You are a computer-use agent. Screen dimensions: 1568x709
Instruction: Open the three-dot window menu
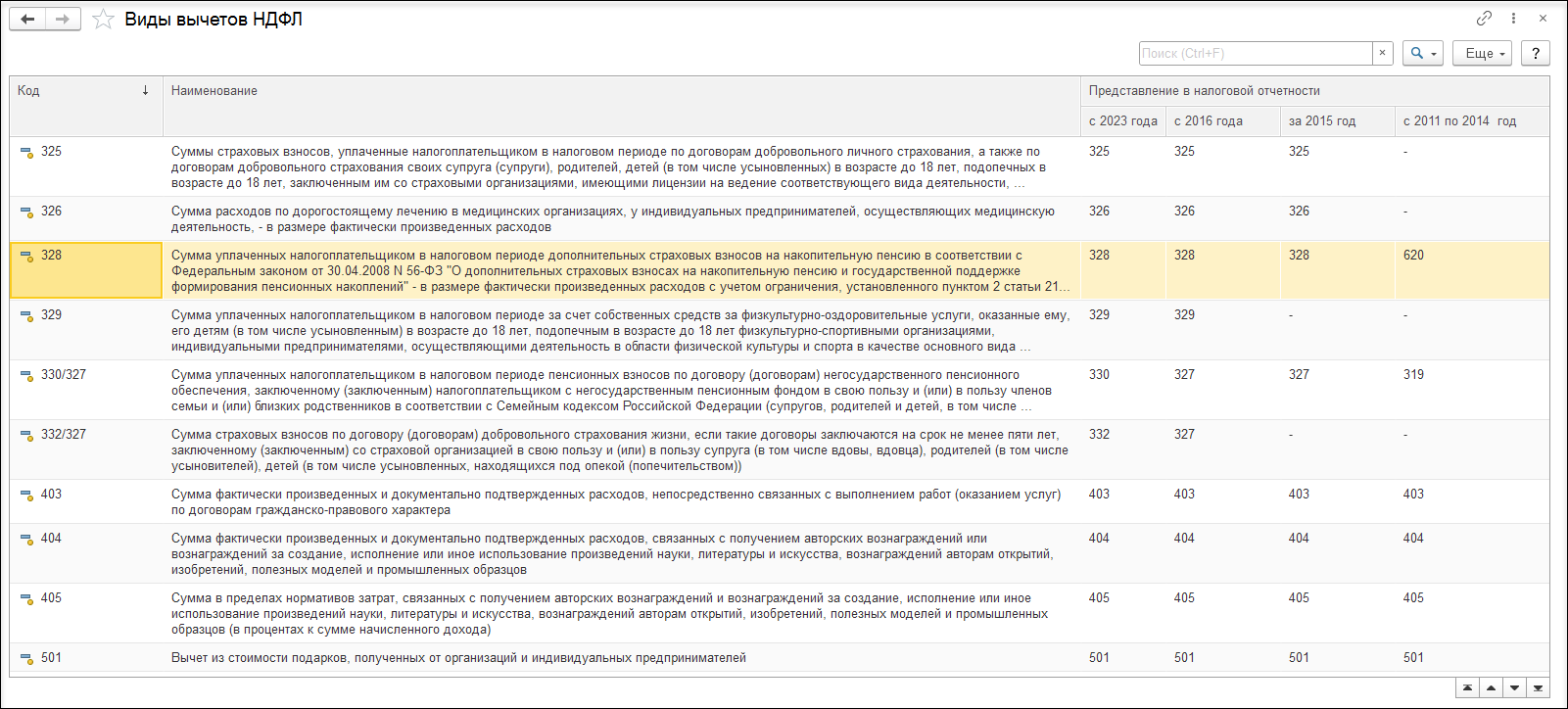coord(1513,19)
